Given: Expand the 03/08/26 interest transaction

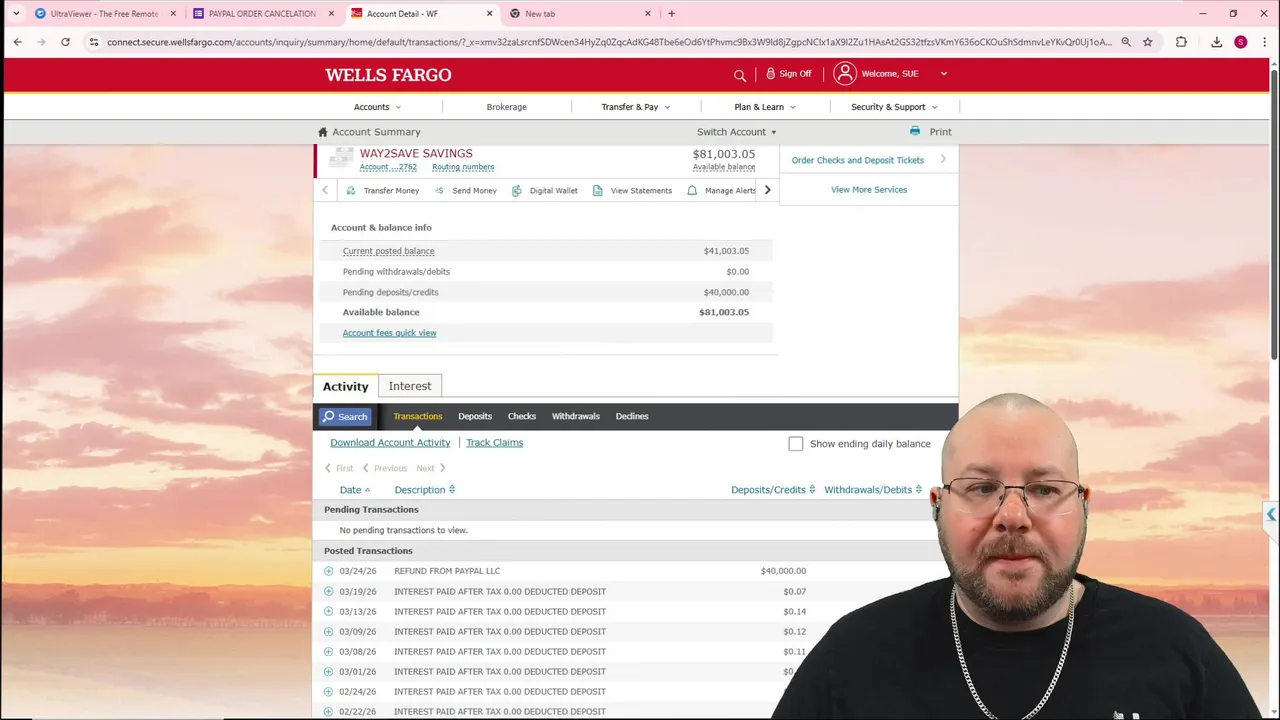Looking at the screenshot, I should pyautogui.click(x=329, y=651).
